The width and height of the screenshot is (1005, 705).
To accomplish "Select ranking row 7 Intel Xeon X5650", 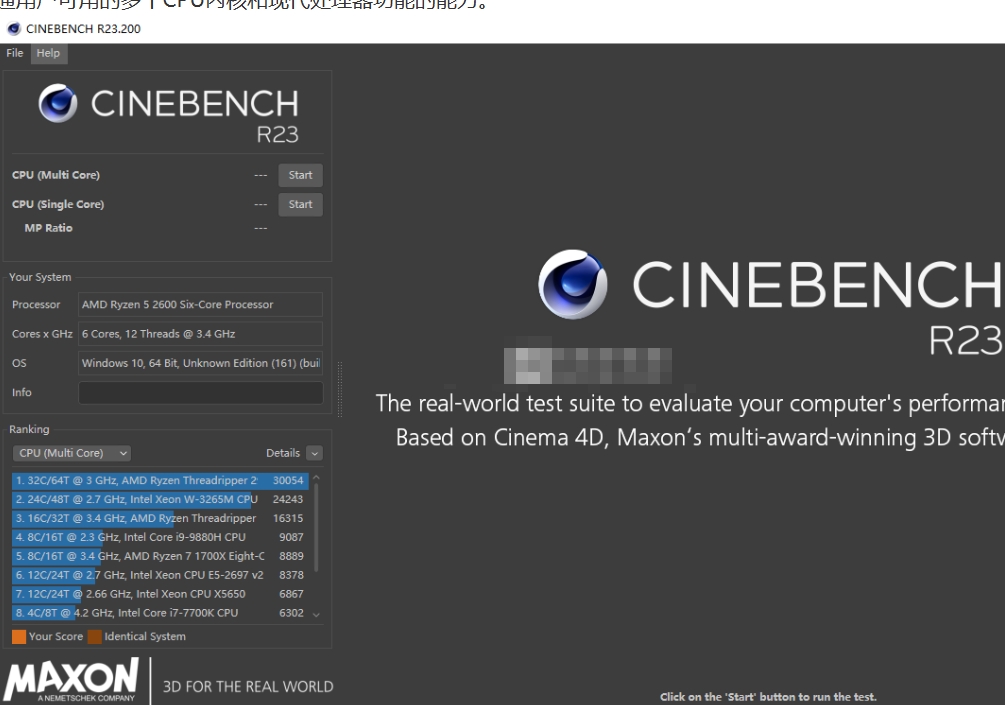I will coord(160,594).
